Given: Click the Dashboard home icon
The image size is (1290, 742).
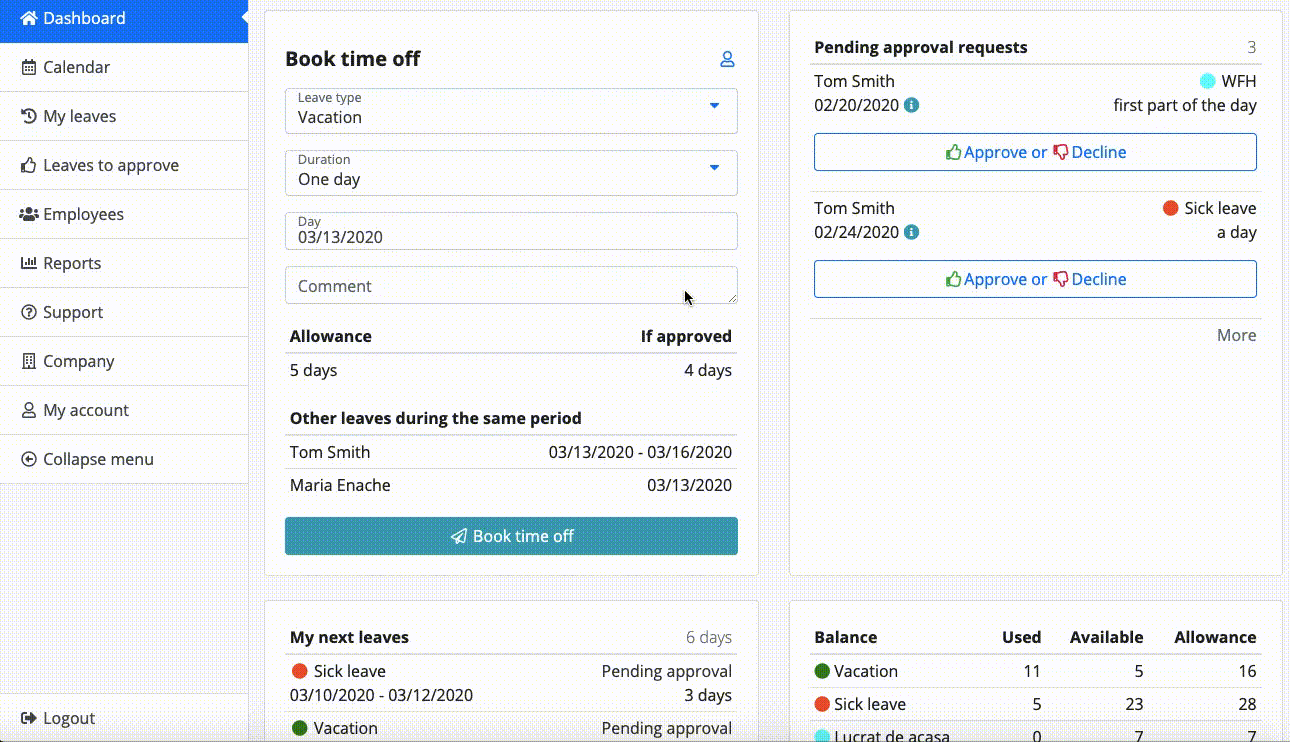Looking at the screenshot, I should pyautogui.click(x=29, y=18).
